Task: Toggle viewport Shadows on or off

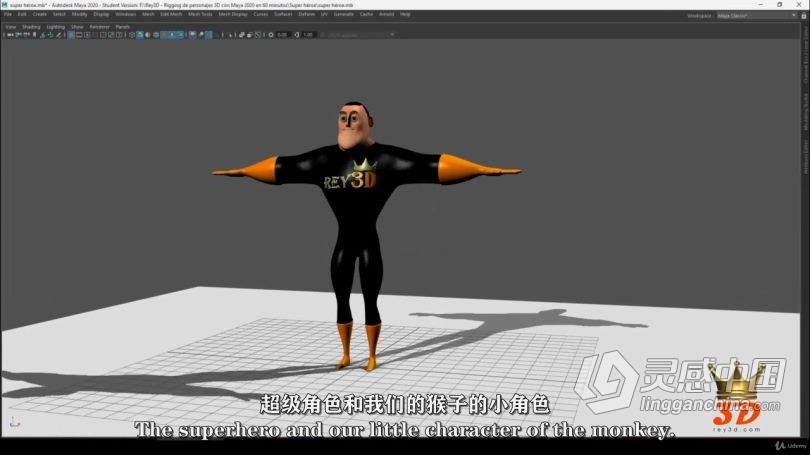Action: [x=180, y=34]
